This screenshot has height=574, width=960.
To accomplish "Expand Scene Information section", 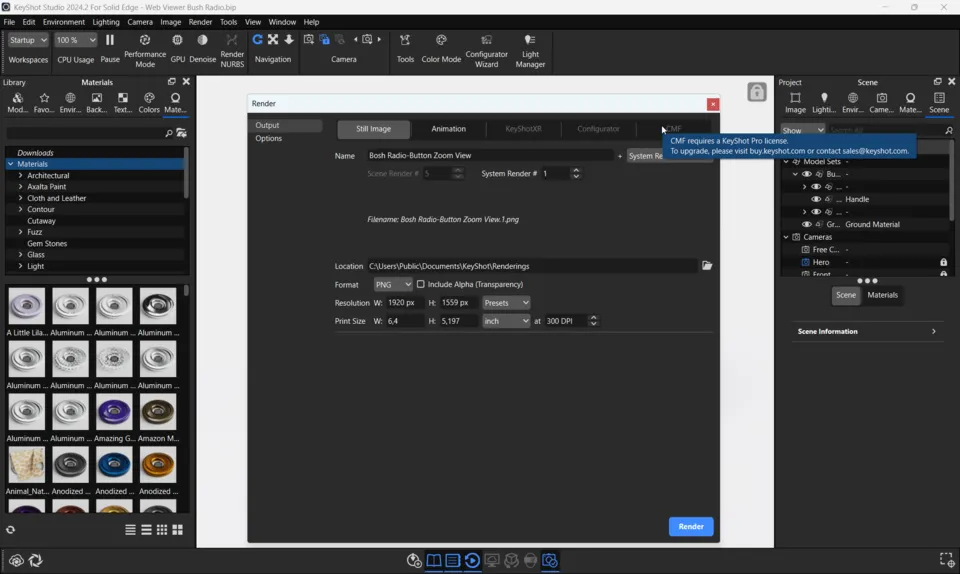I will click(866, 331).
